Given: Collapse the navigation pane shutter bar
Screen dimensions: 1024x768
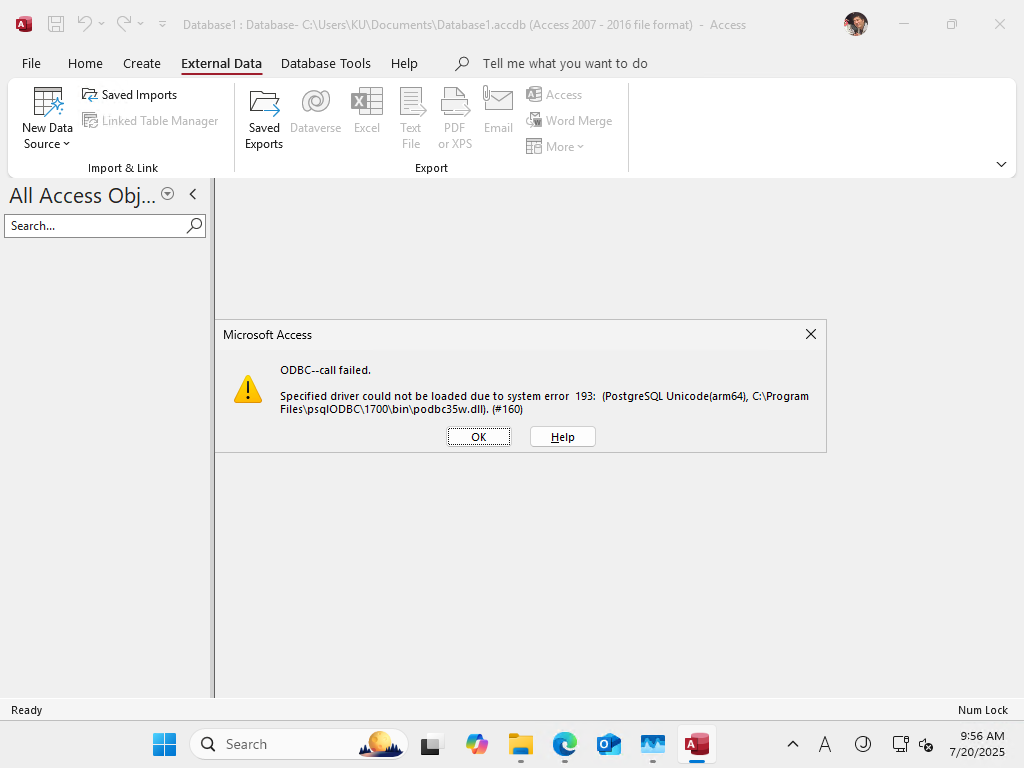Looking at the screenshot, I should pos(193,194).
